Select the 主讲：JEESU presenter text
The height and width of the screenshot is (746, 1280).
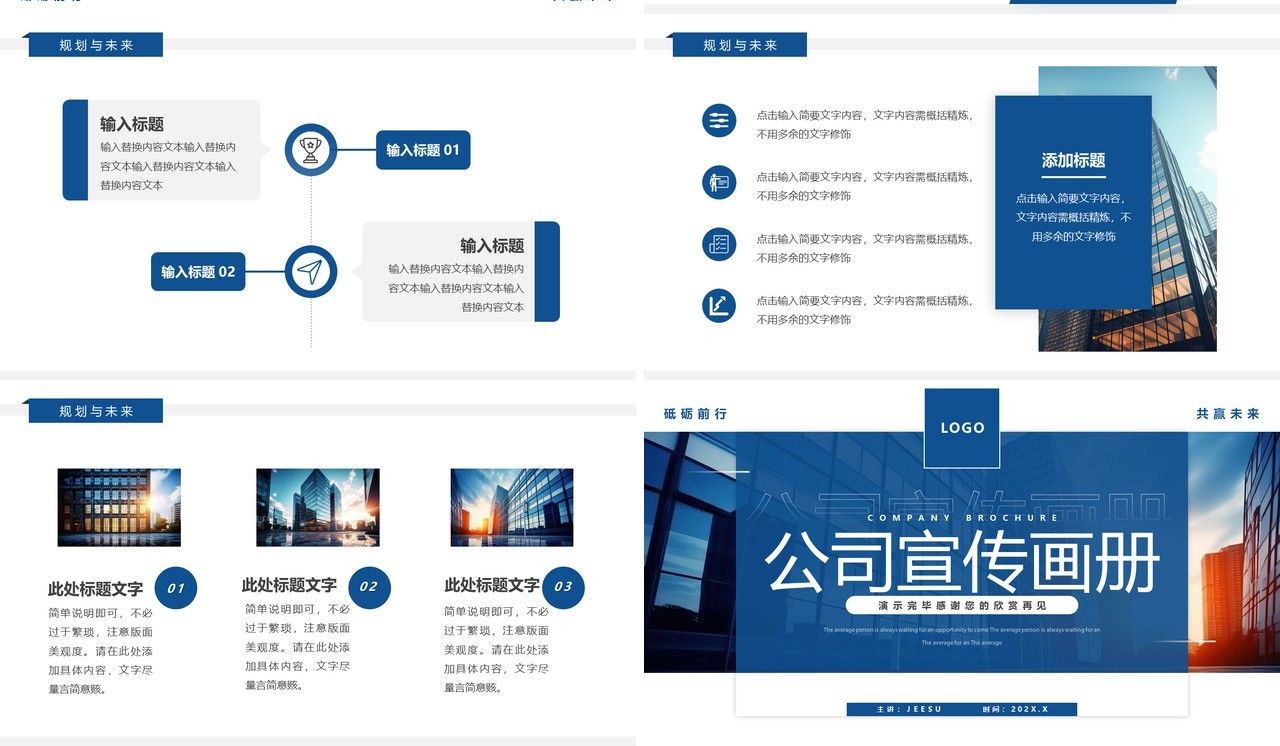tap(910, 709)
